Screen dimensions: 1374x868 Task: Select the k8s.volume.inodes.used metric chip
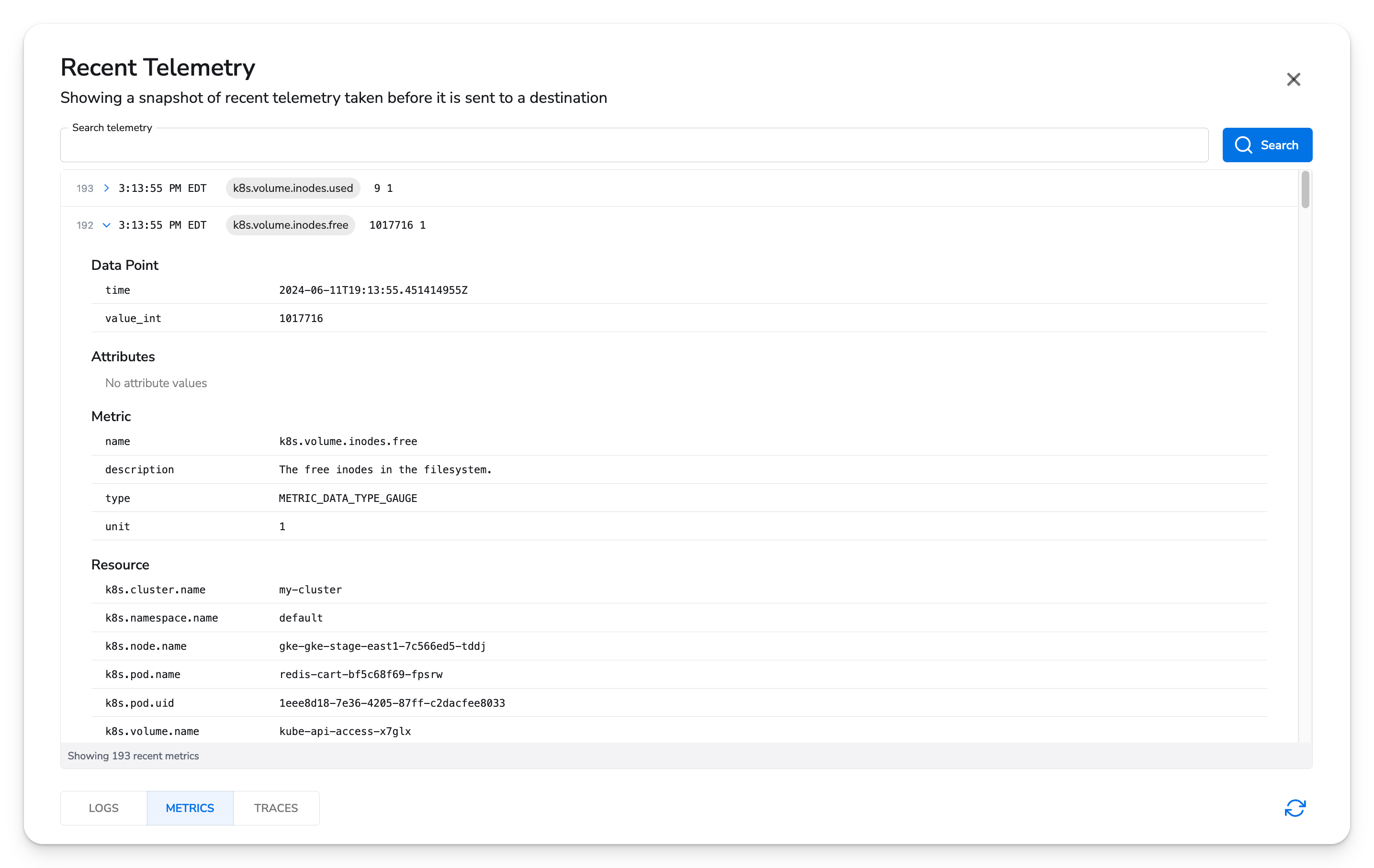[x=293, y=188]
